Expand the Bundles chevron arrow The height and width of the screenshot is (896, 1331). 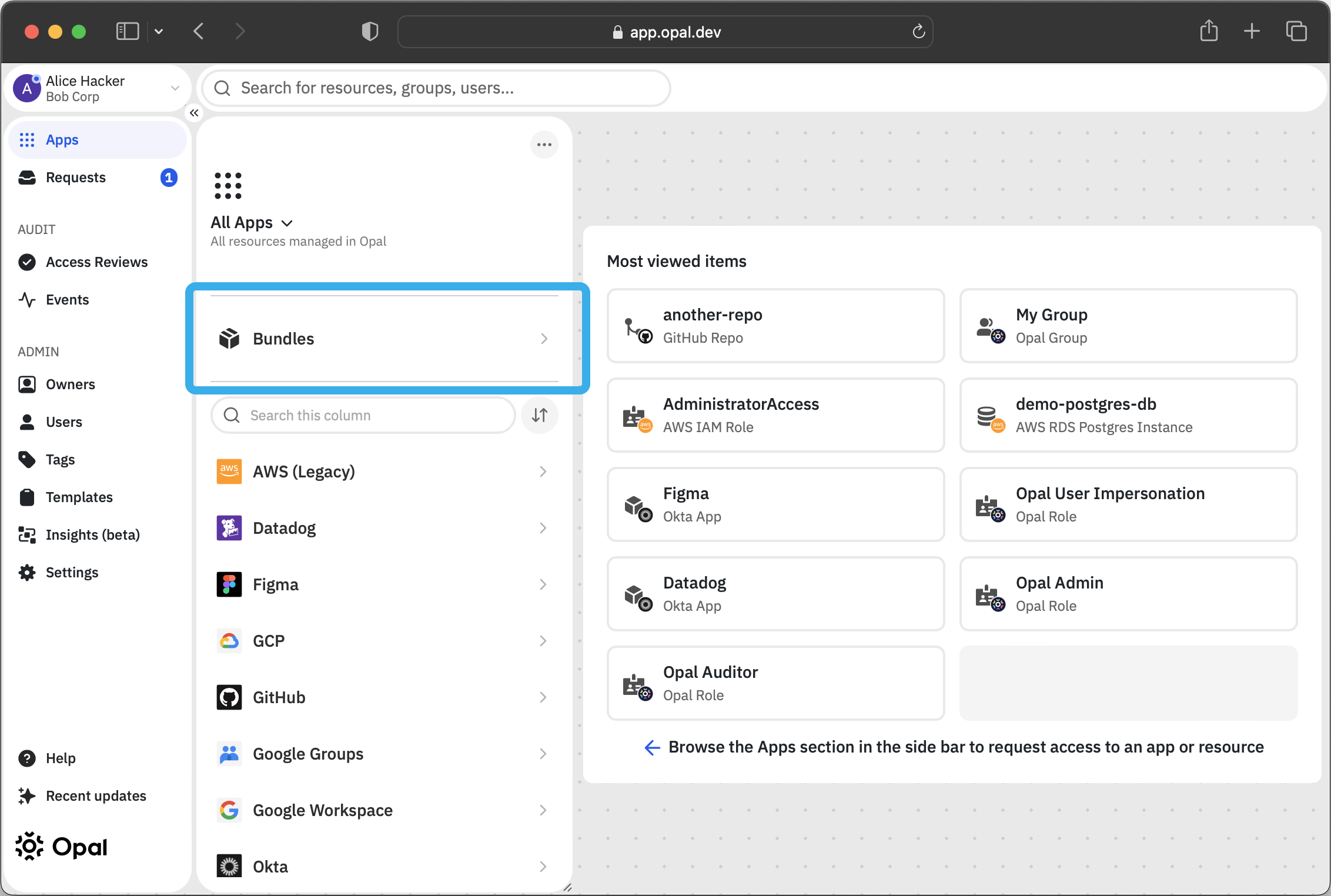(x=544, y=339)
